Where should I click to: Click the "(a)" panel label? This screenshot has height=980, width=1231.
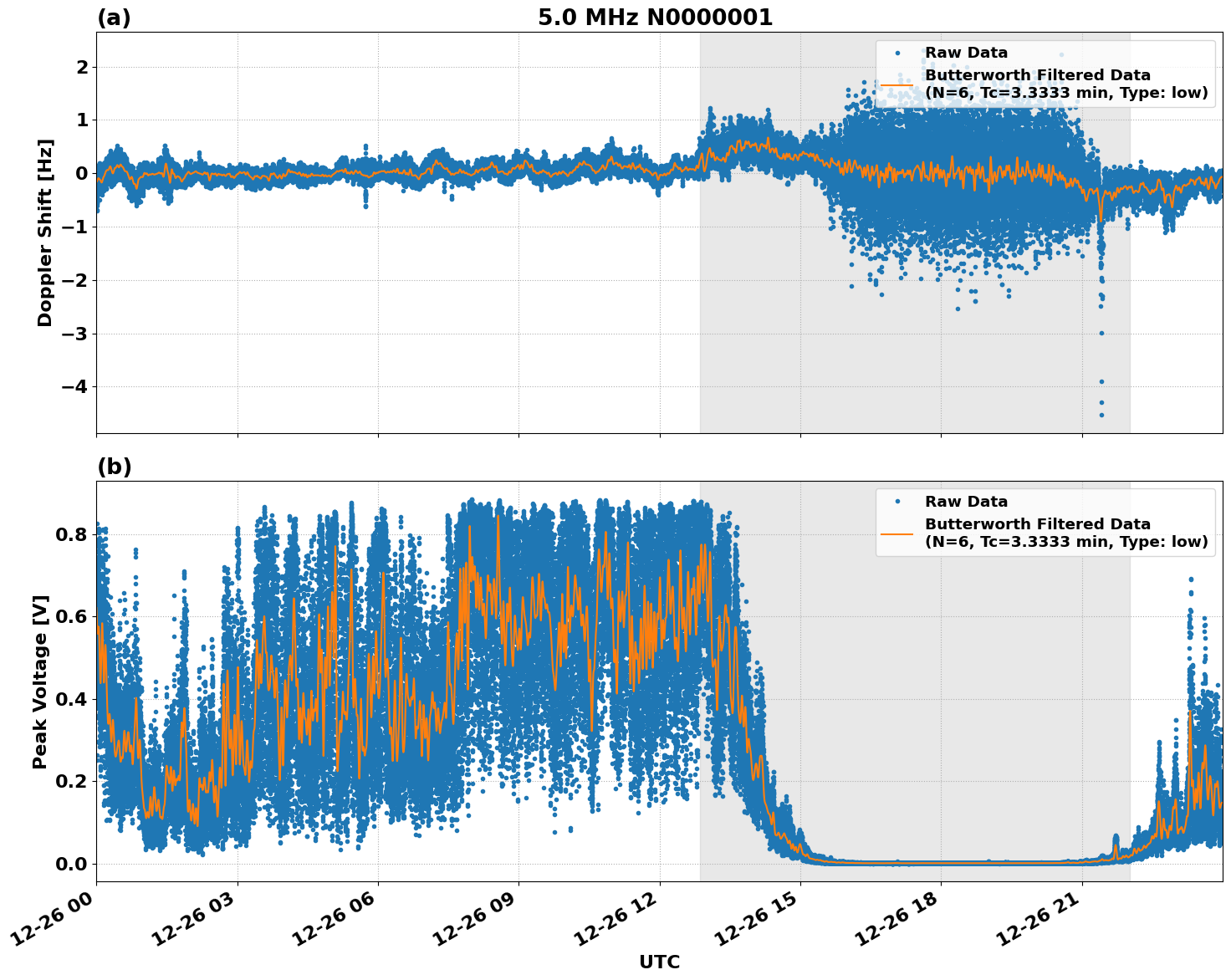[x=114, y=18]
